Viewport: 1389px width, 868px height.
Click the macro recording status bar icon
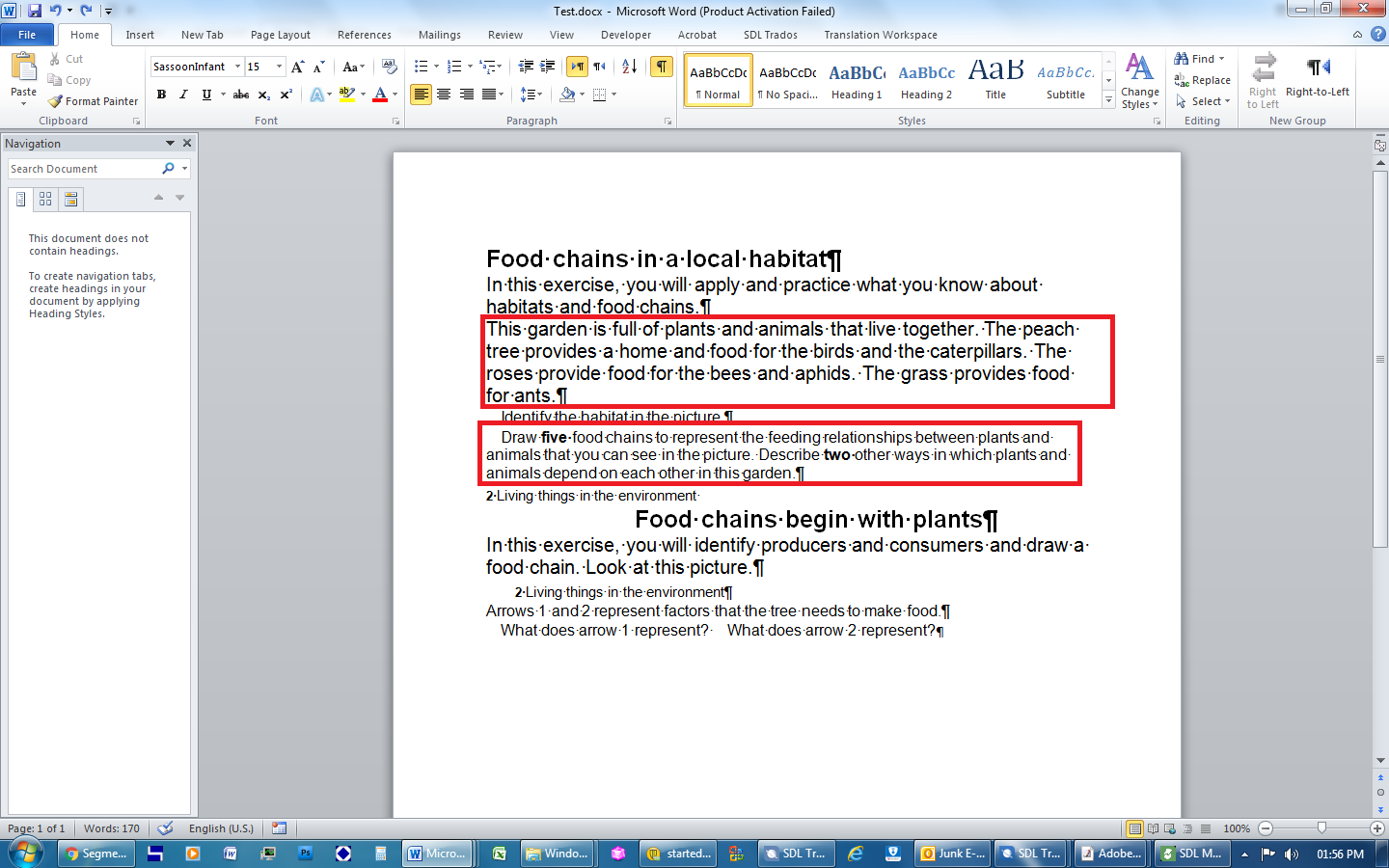[x=280, y=827]
